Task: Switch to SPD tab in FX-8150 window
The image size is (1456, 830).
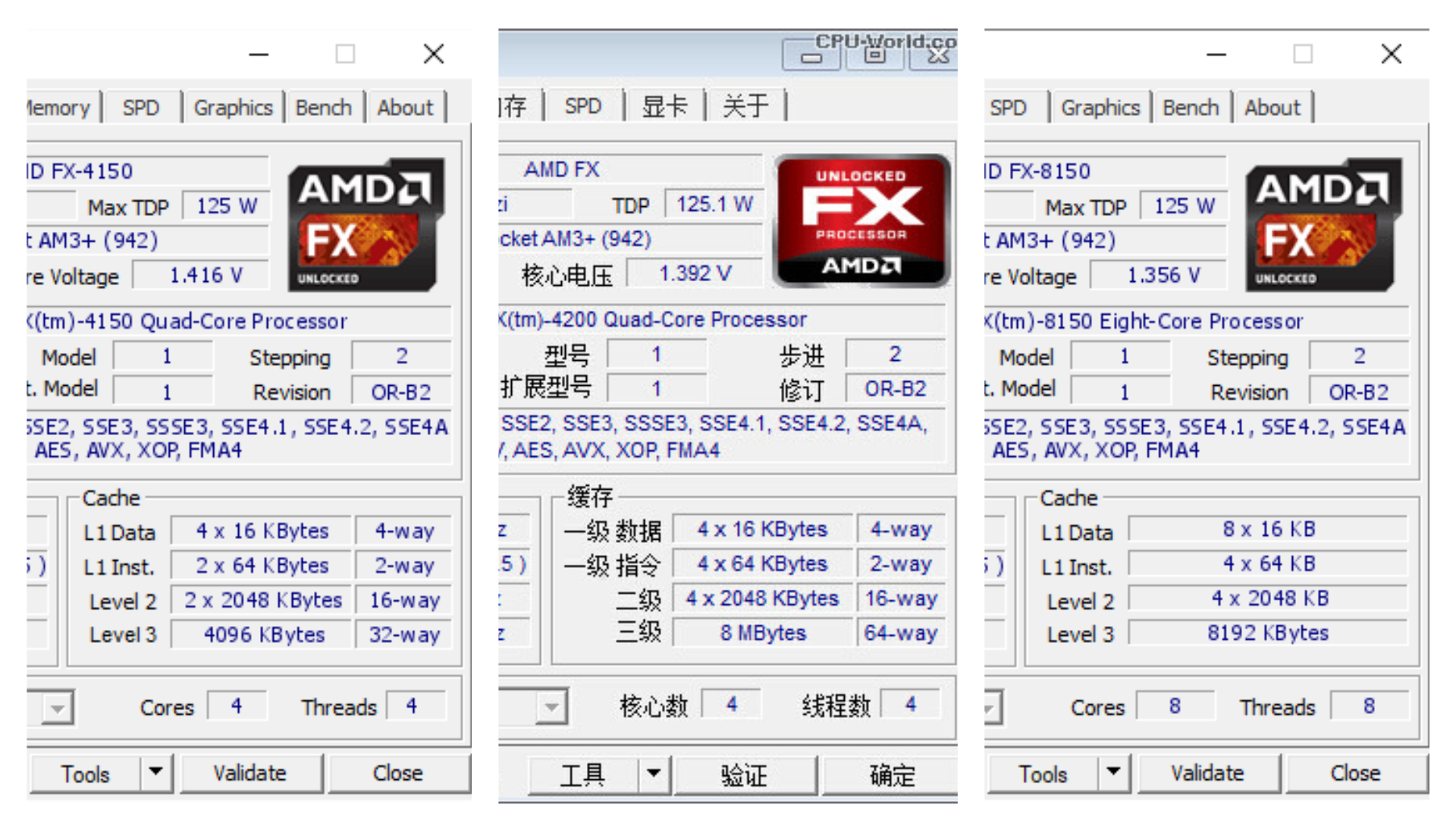Action: pyautogui.click(x=1009, y=108)
